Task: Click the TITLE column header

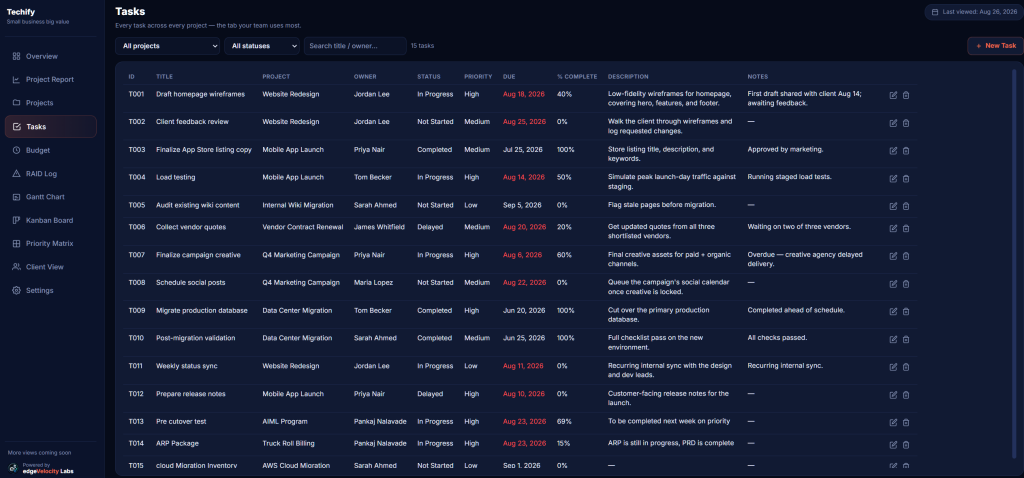Action: click(x=164, y=76)
